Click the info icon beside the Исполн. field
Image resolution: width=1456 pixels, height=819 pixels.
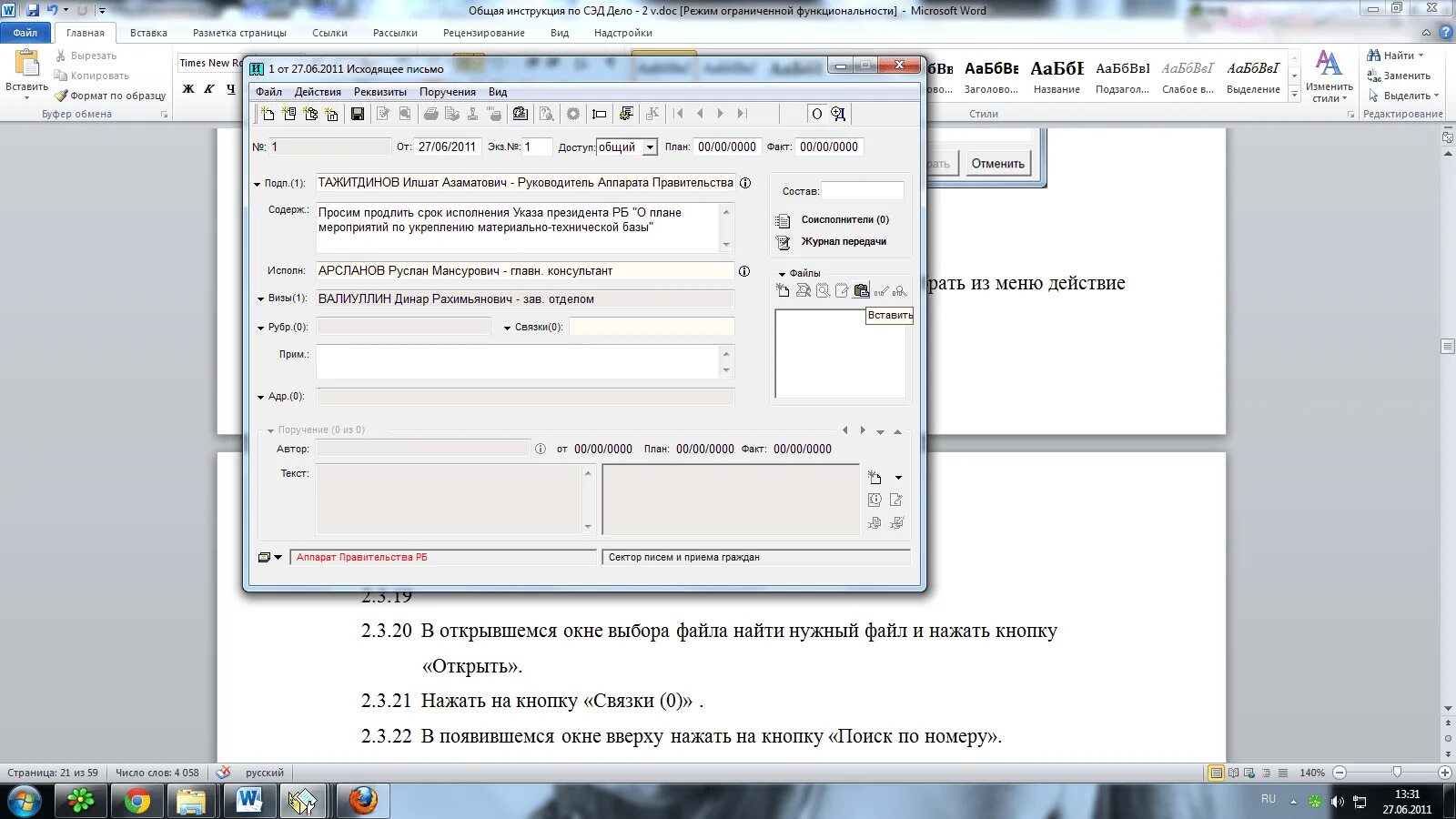(x=744, y=271)
